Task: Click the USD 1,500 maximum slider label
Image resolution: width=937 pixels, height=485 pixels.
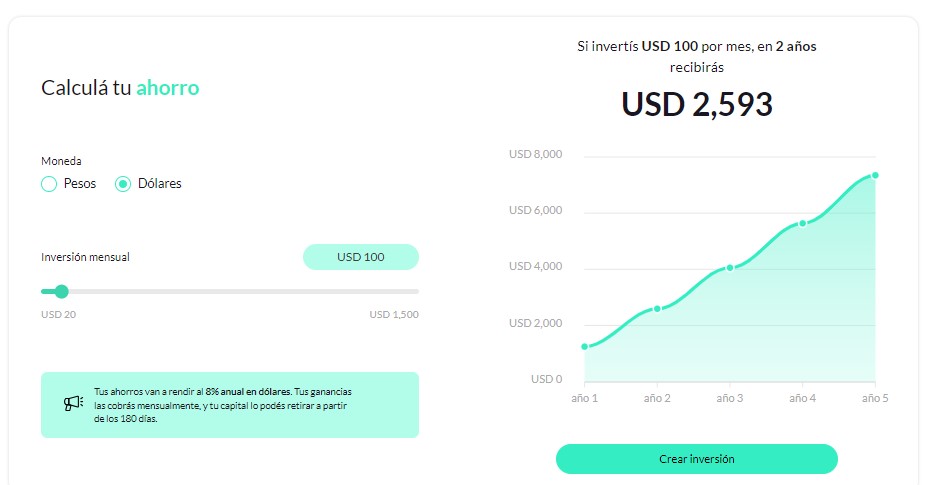Action: pos(394,315)
